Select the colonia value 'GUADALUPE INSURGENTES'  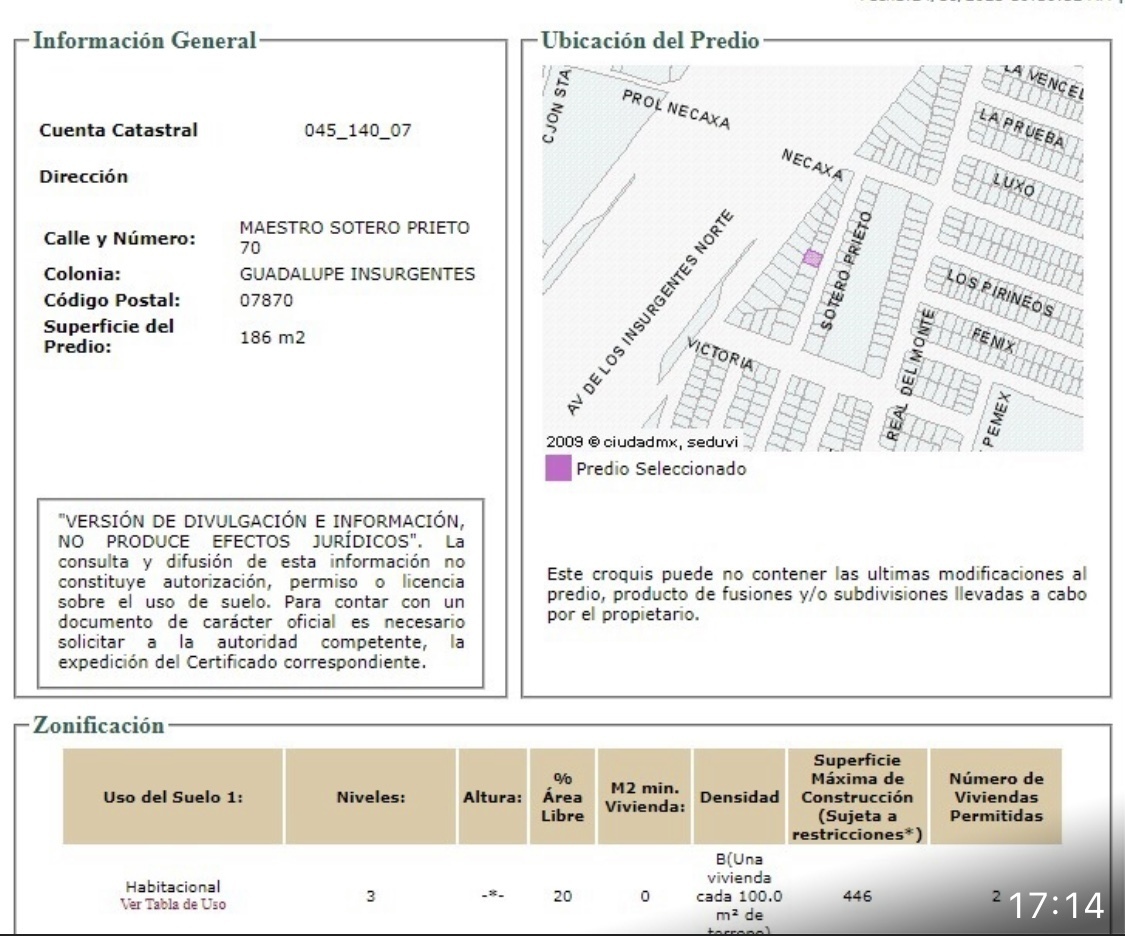point(357,274)
